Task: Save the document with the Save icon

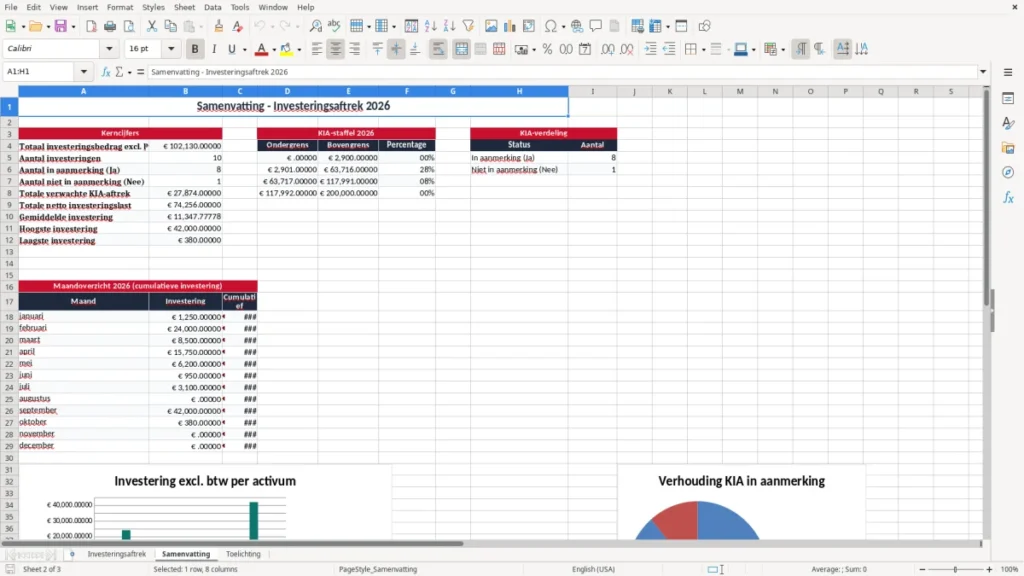Action: coord(60,26)
